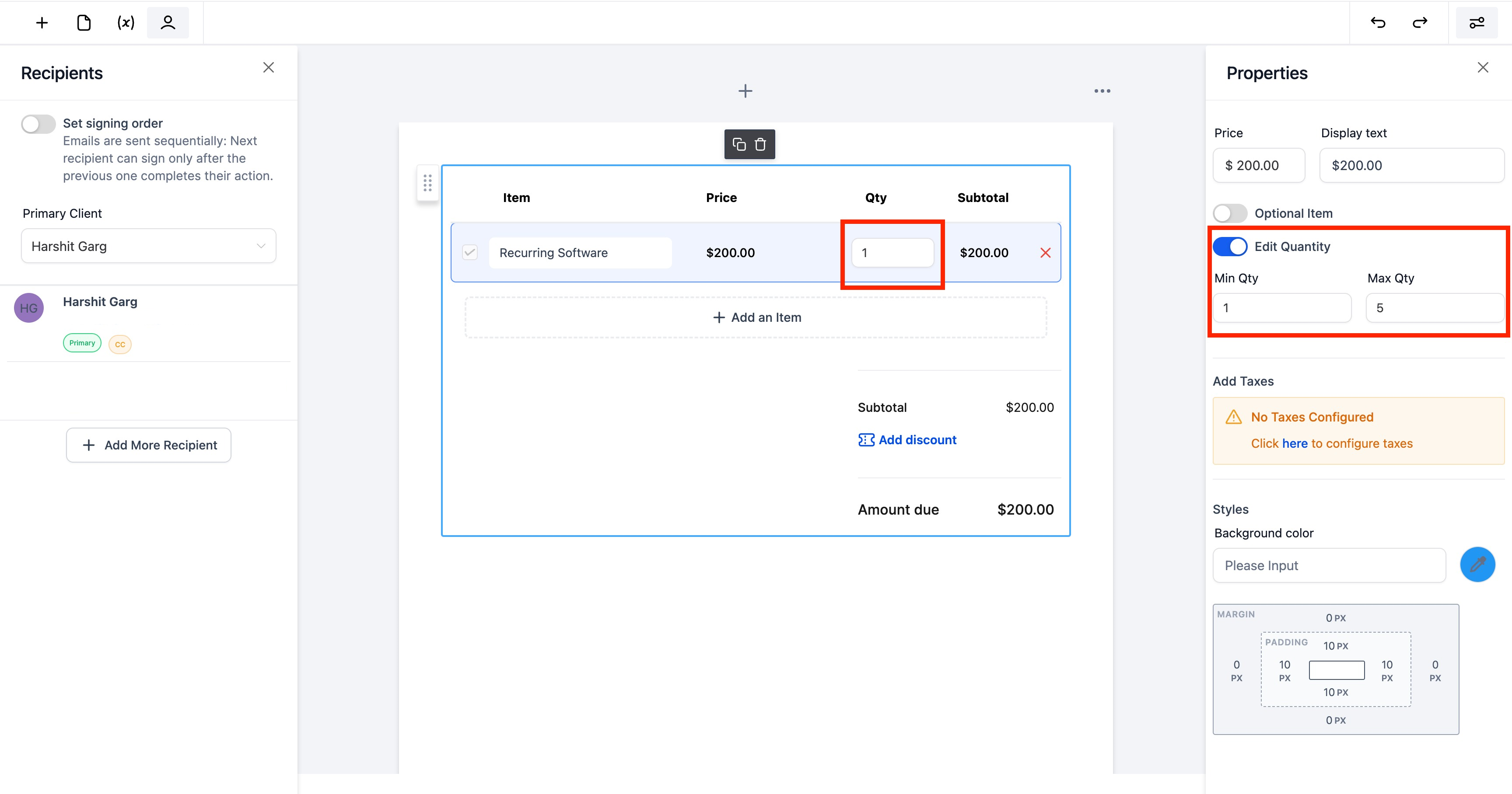Click the Item column header
Viewport: 1512px width, 794px height.
click(516, 198)
